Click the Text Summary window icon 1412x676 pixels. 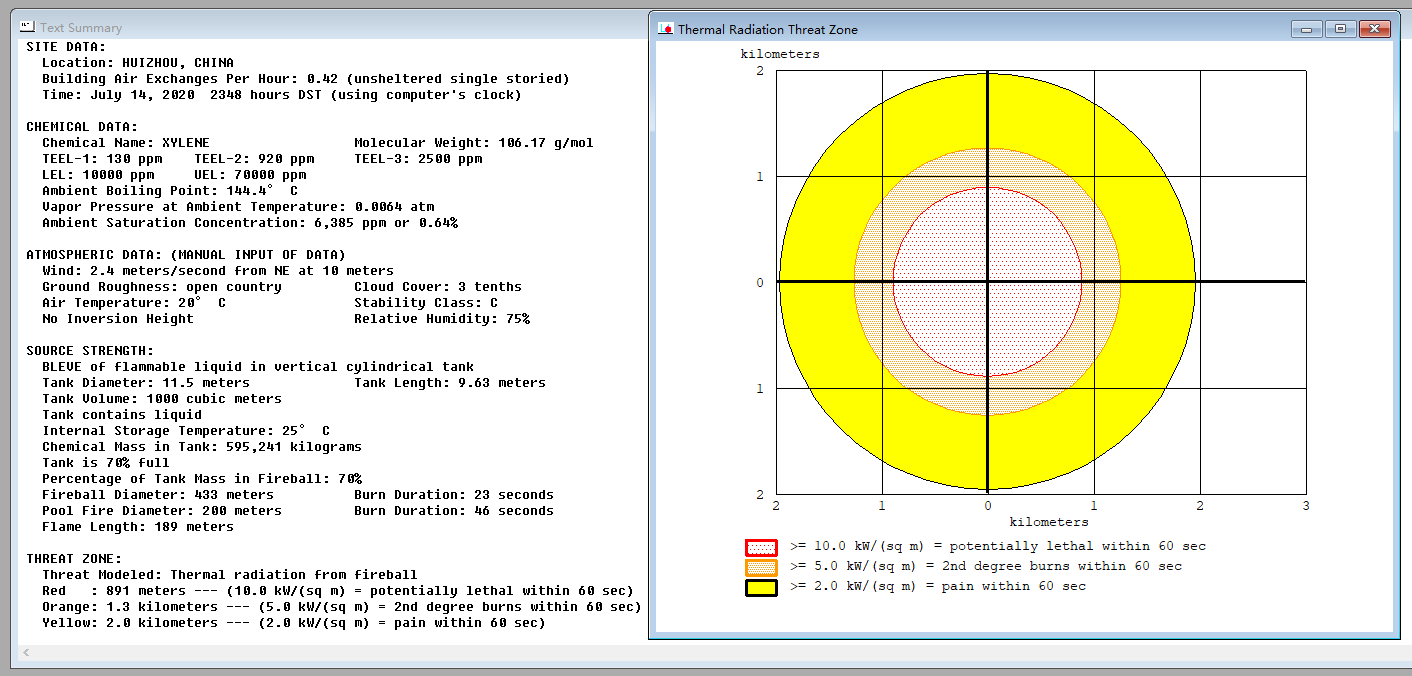pos(27,27)
